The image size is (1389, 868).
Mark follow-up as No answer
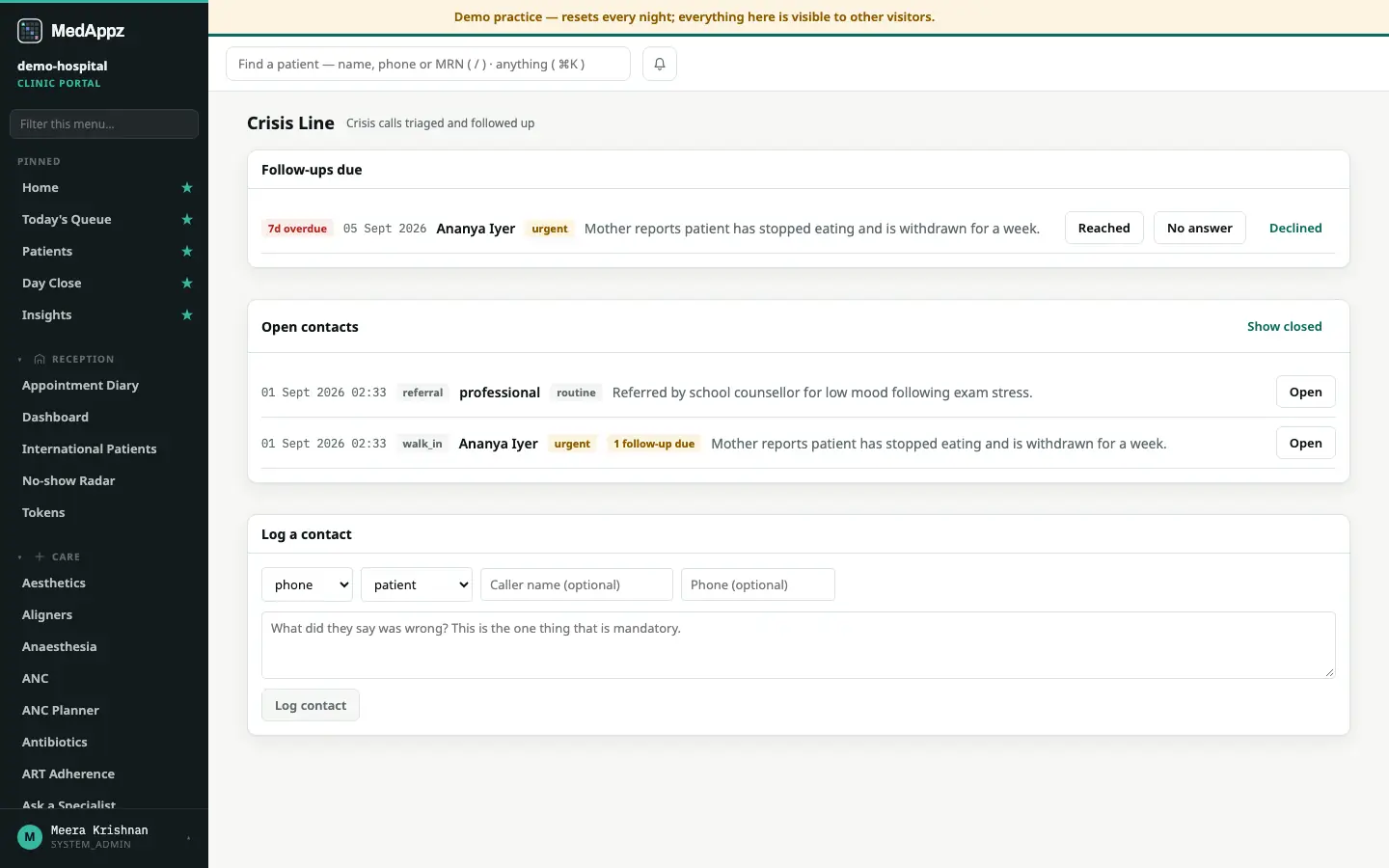coord(1200,229)
